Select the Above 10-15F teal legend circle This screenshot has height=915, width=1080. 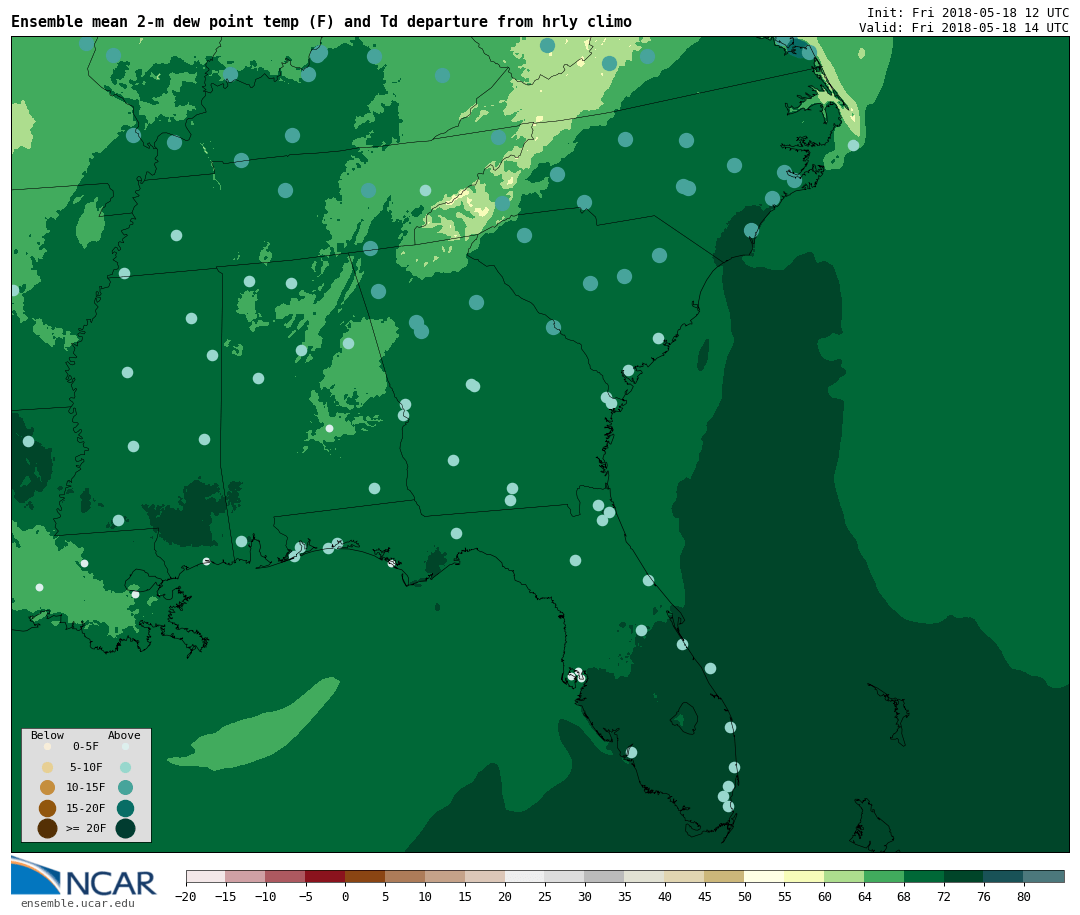[x=125, y=788]
